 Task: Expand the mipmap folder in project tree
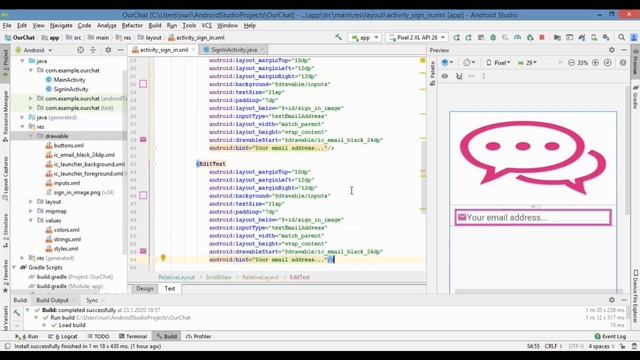31,211
